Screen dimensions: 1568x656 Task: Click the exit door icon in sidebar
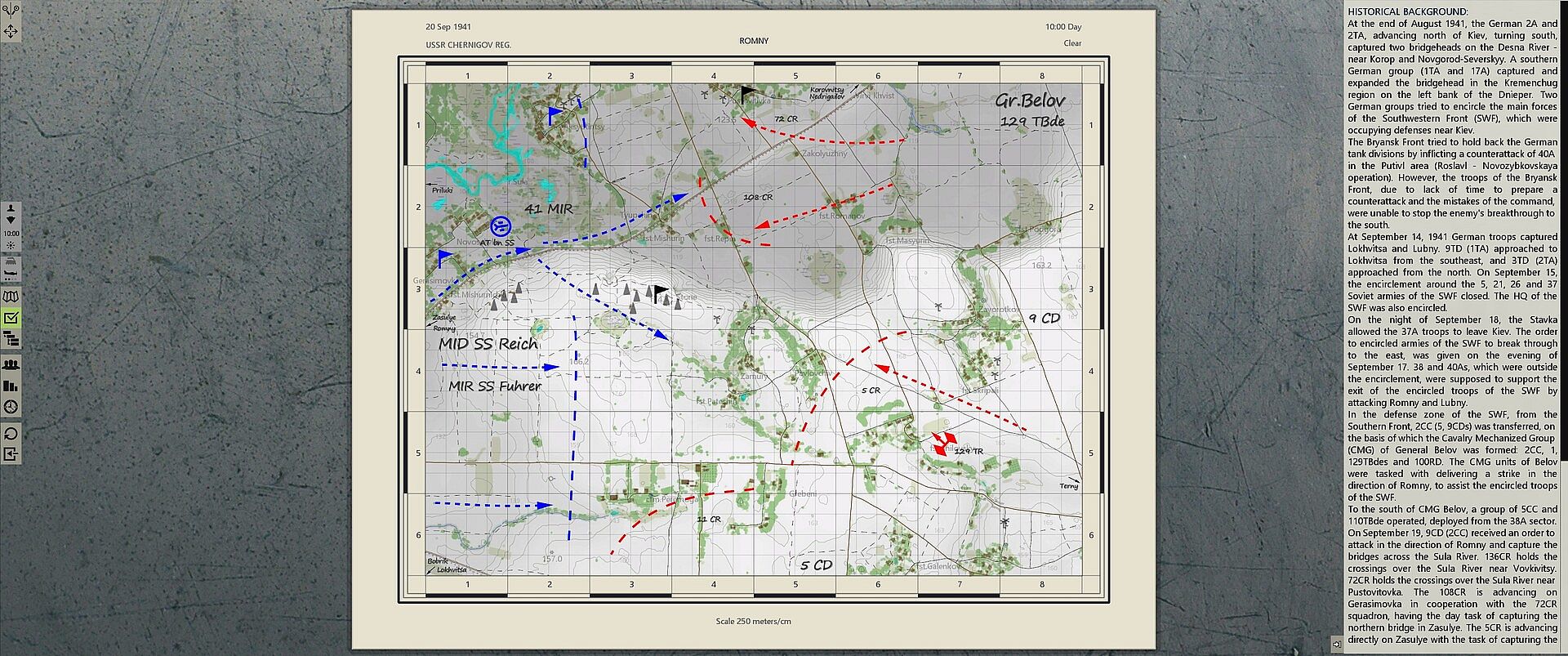pos(11,454)
